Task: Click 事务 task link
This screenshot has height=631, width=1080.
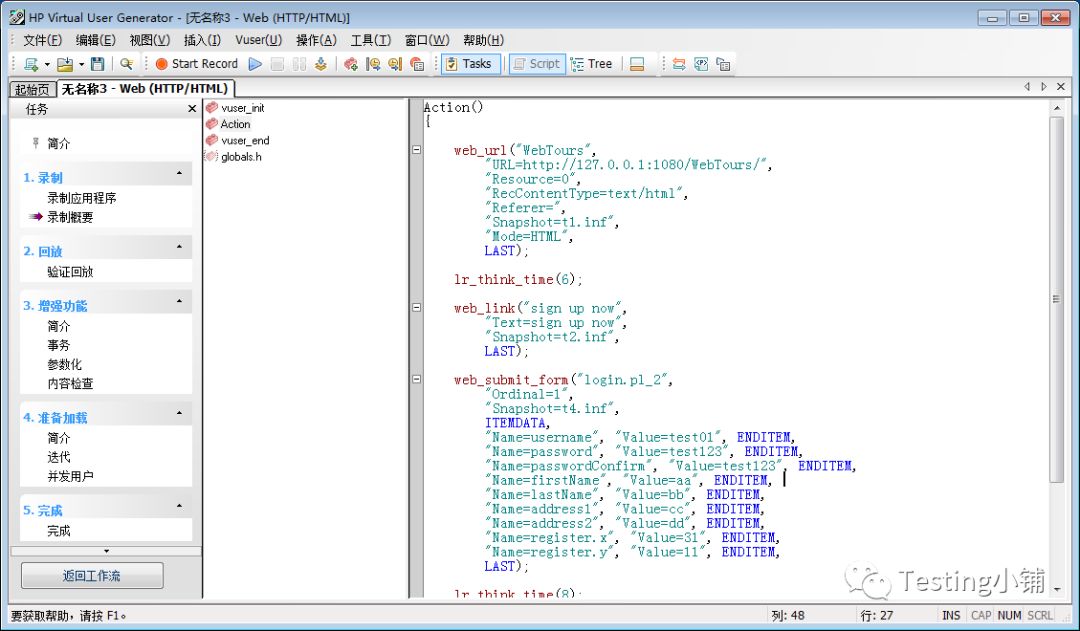Action: pyautogui.click(x=59, y=345)
